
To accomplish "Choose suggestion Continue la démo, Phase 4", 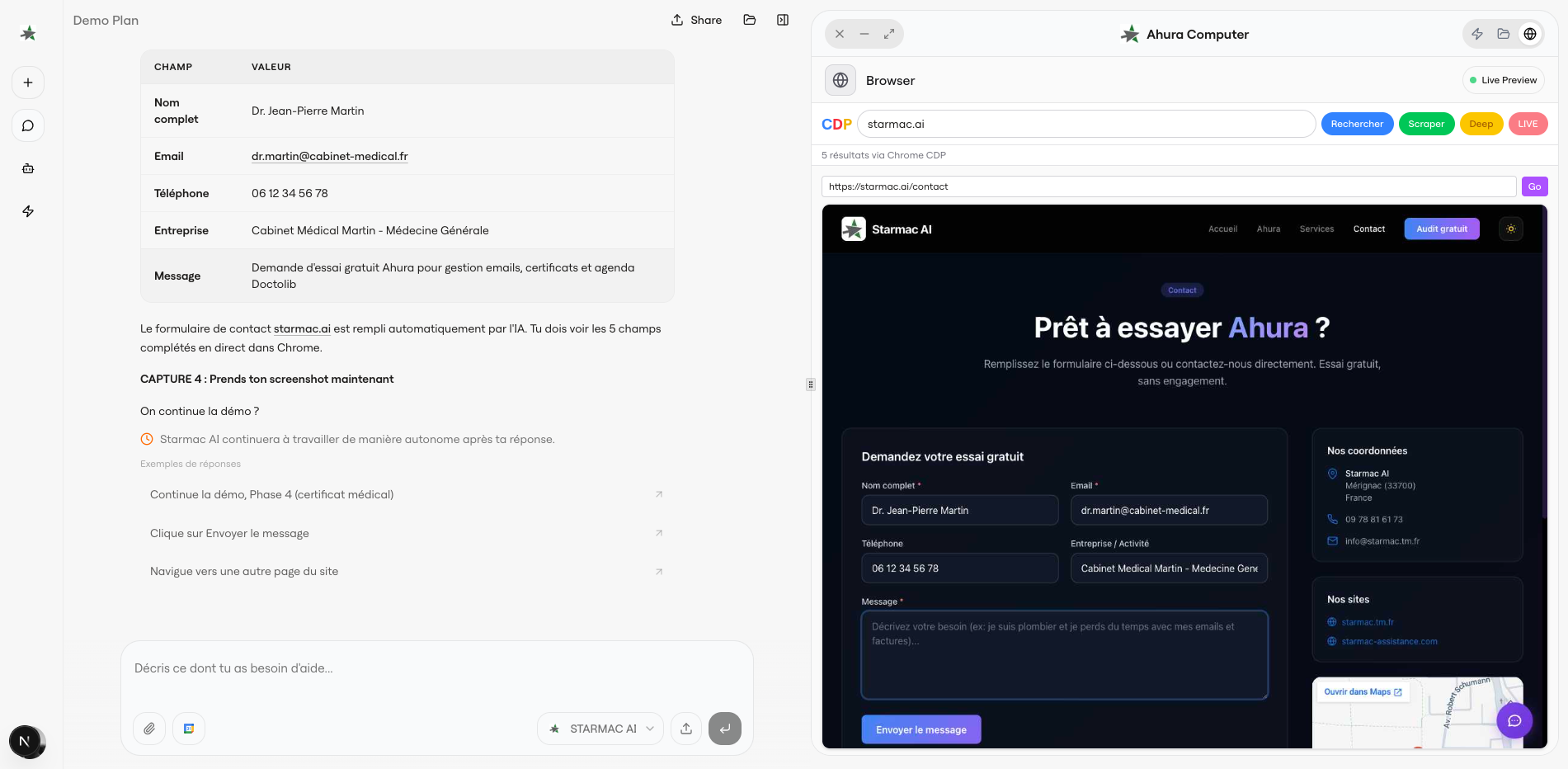I will pyautogui.click(x=407, y=494).
